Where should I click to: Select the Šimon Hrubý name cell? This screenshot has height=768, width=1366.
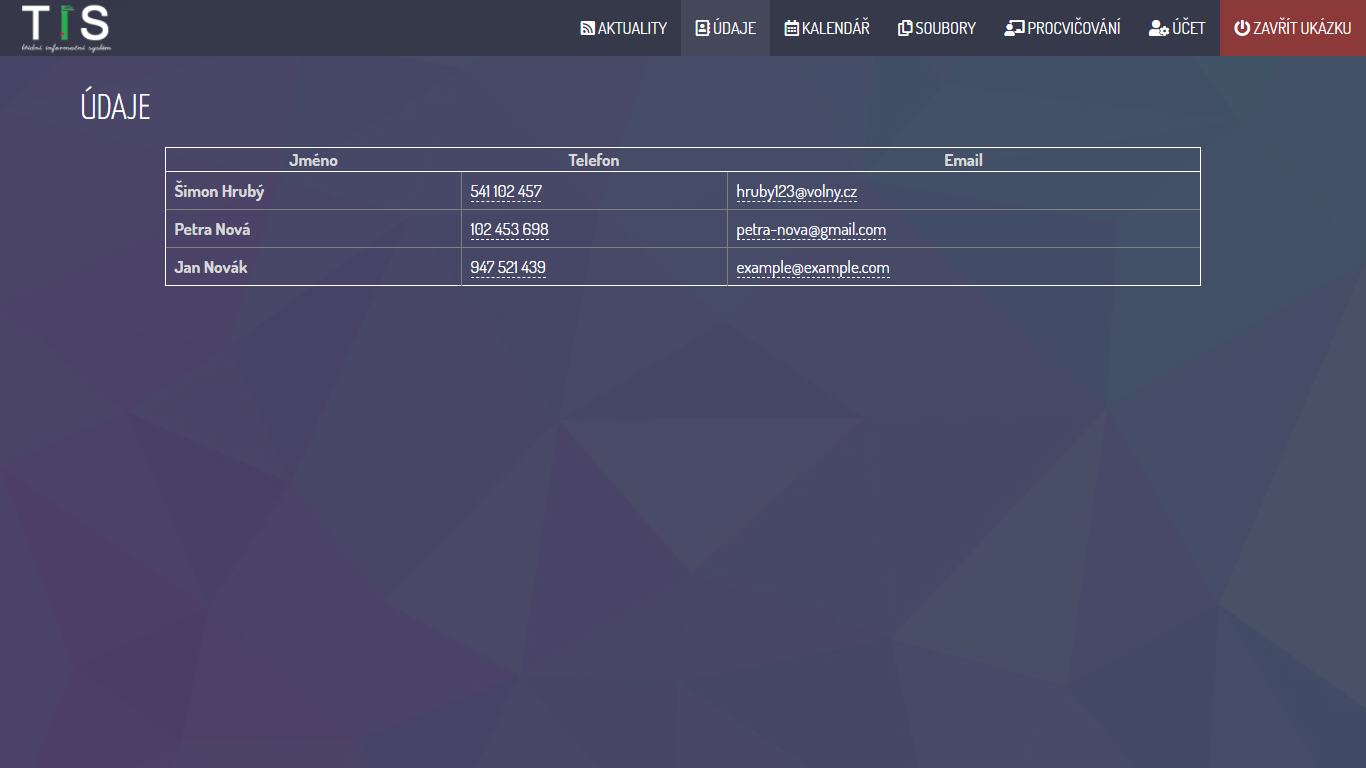tap(219, 191)
